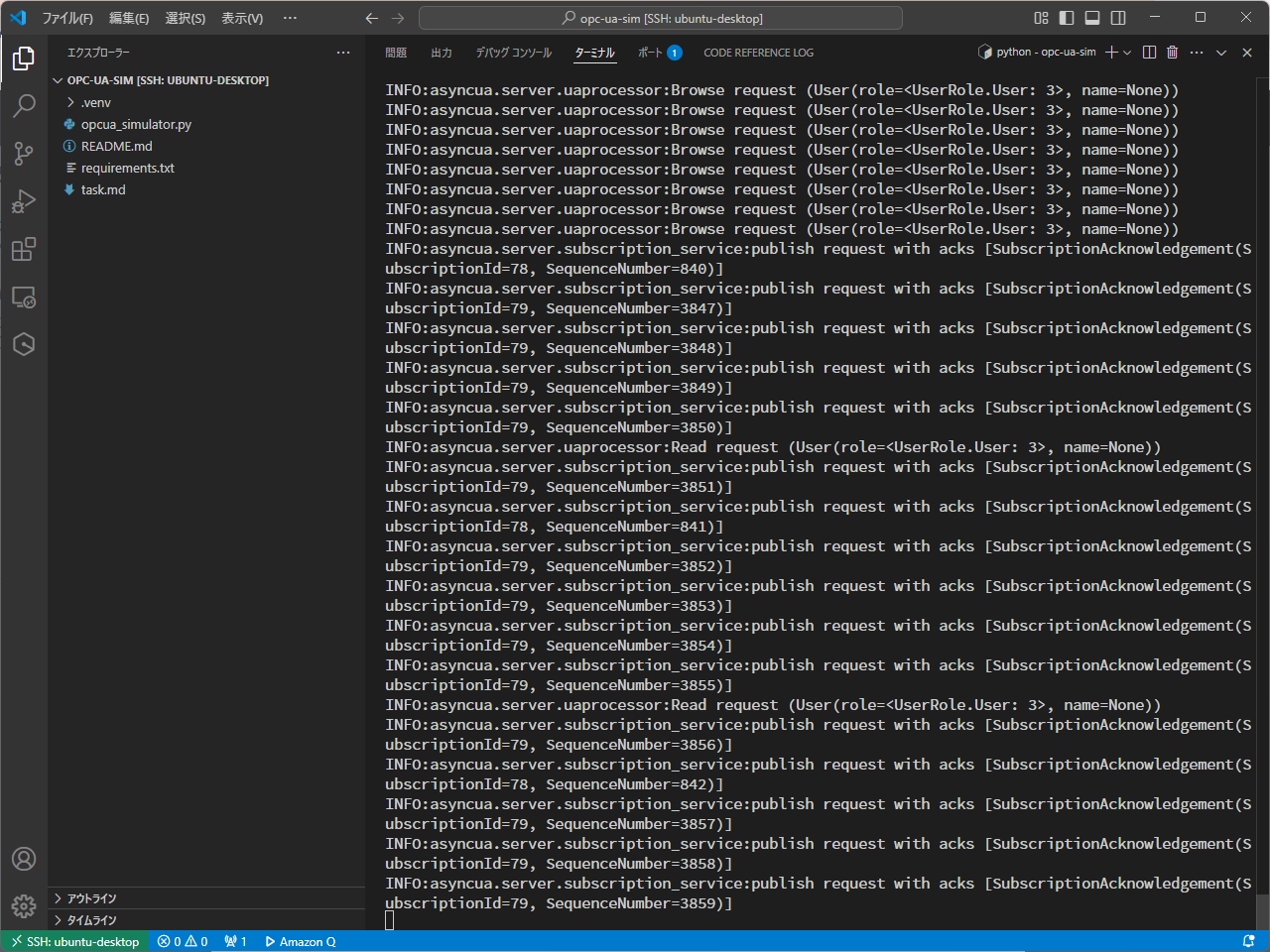Create a new terminal with plus icon

pos(1111,53)
